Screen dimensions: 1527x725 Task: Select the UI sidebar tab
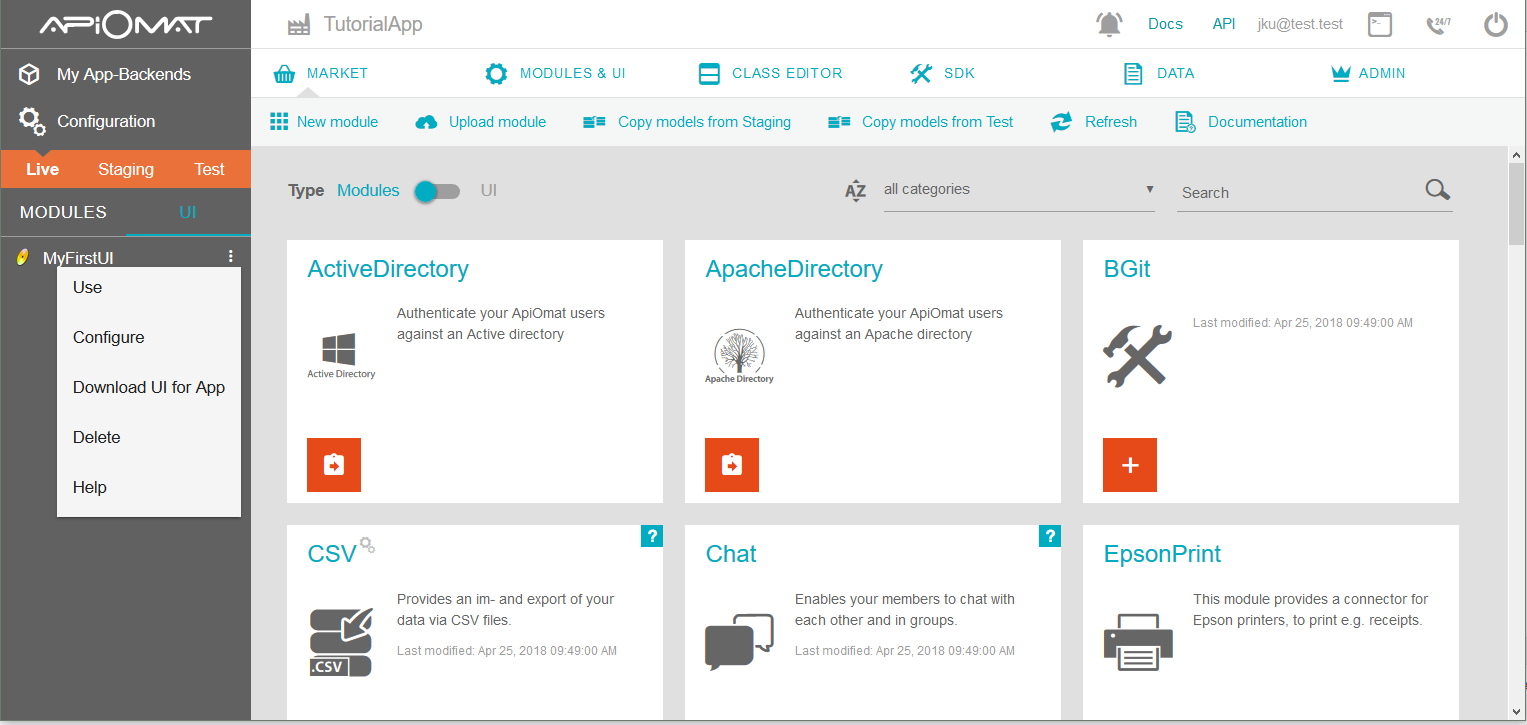(188, 212)
